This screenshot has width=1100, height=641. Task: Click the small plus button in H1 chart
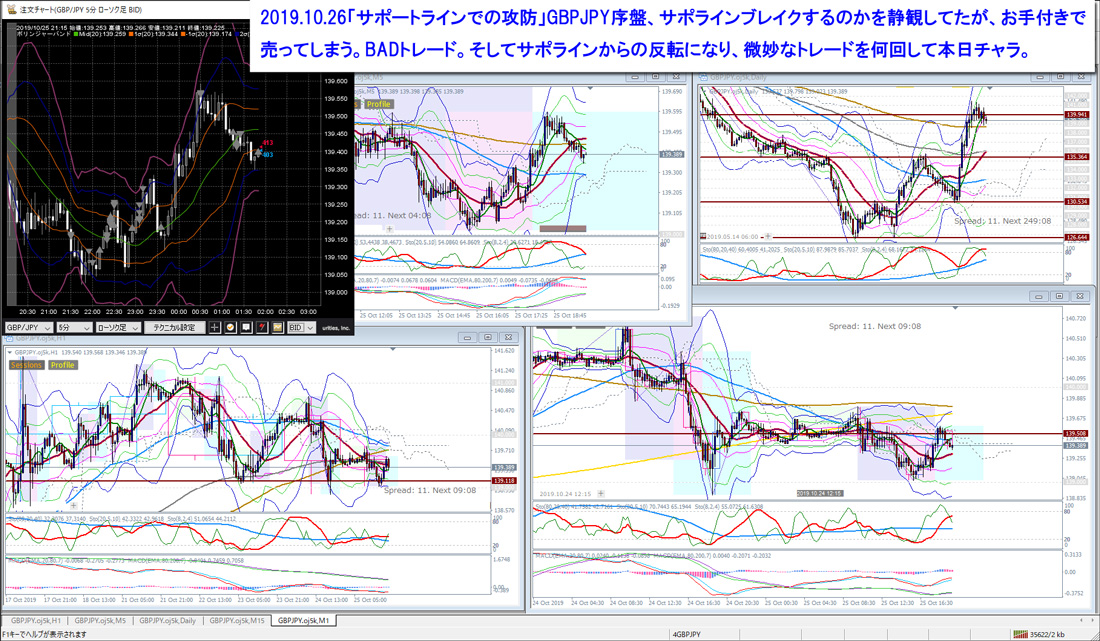(x=74, y=505)
